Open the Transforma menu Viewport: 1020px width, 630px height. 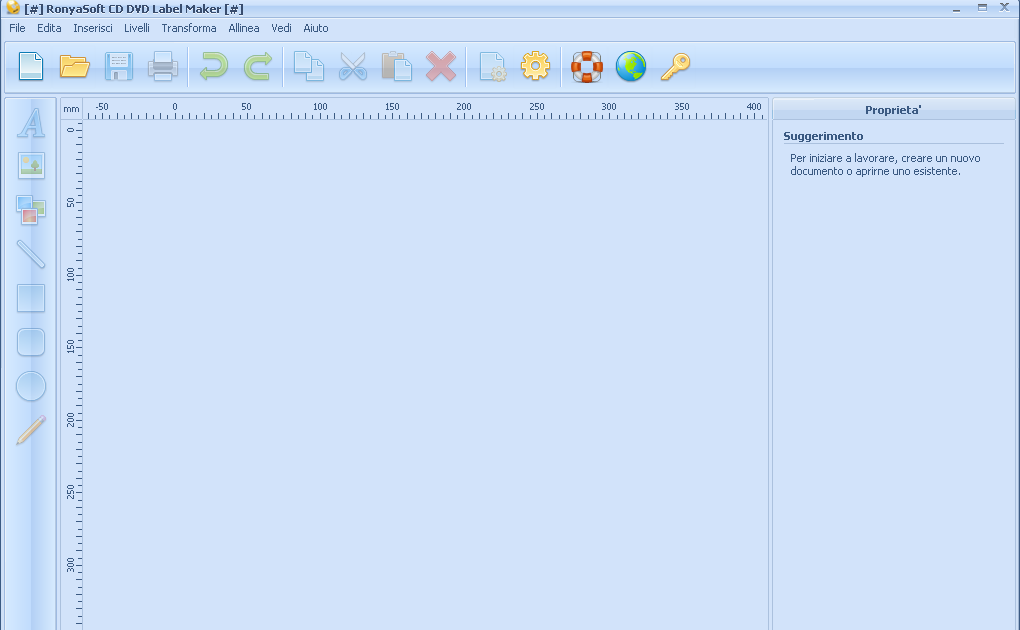(x=189, y=28)
